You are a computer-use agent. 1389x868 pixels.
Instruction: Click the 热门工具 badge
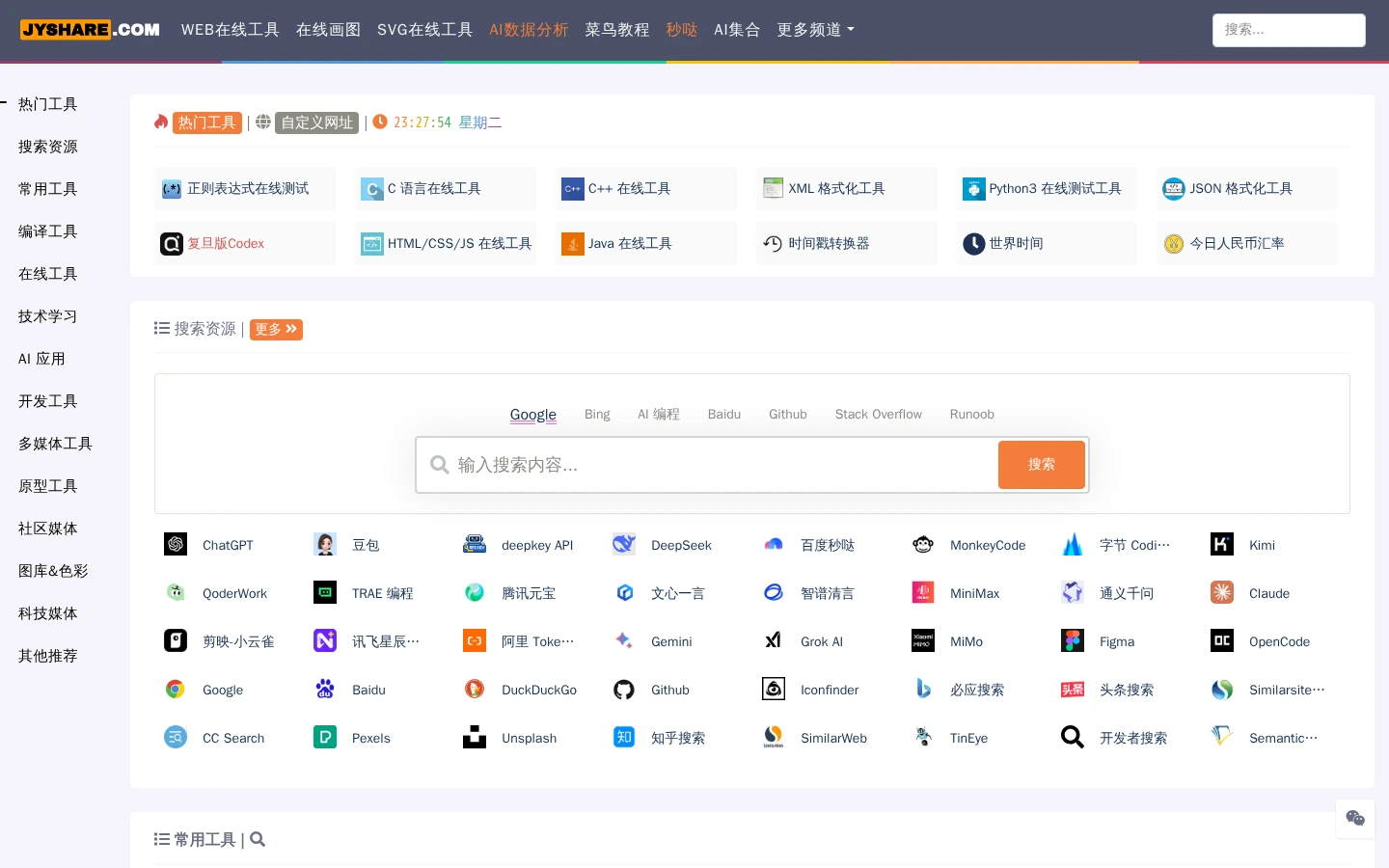[206, 122]
